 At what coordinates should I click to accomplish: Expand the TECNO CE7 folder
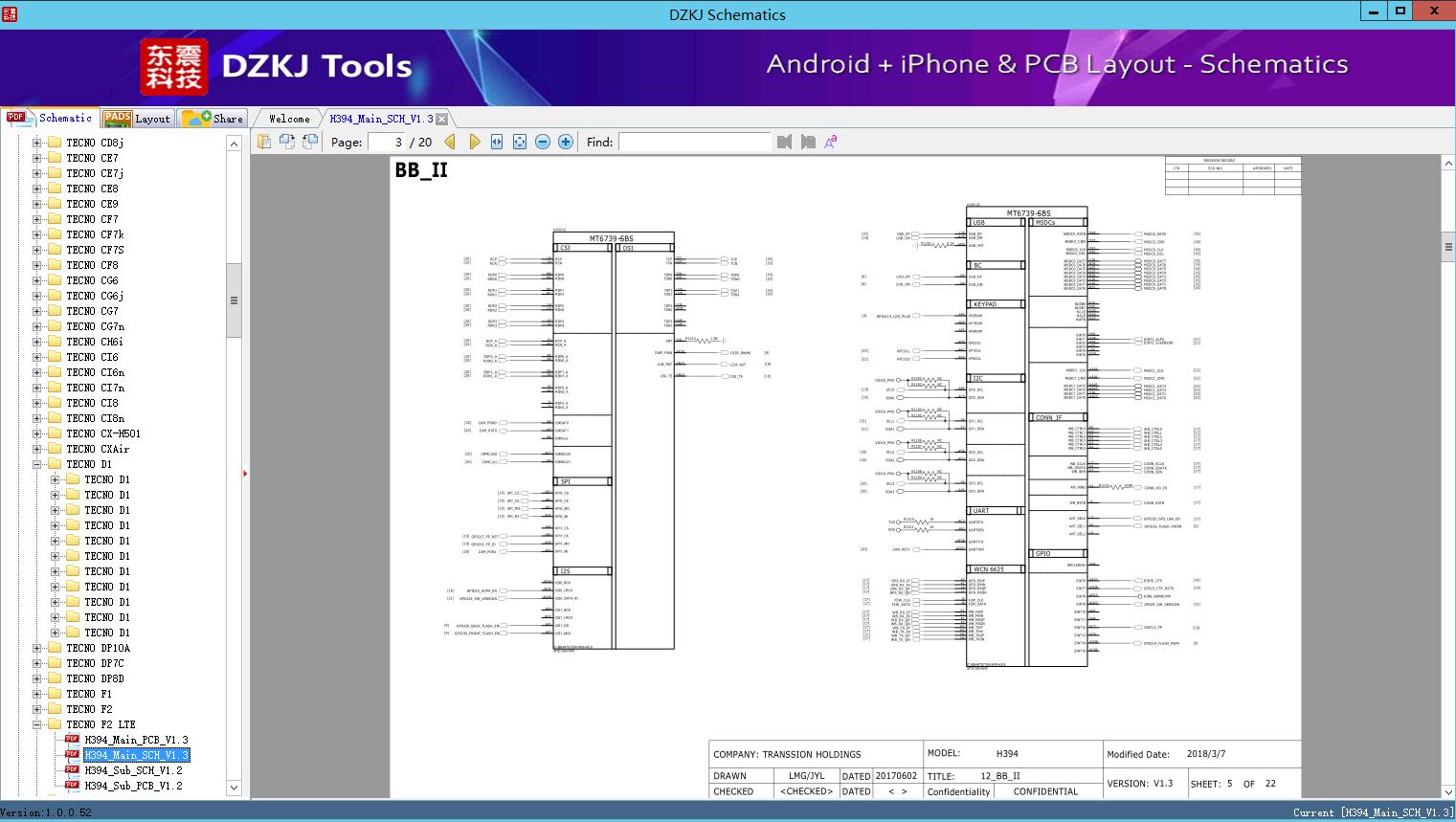[36, 158]
